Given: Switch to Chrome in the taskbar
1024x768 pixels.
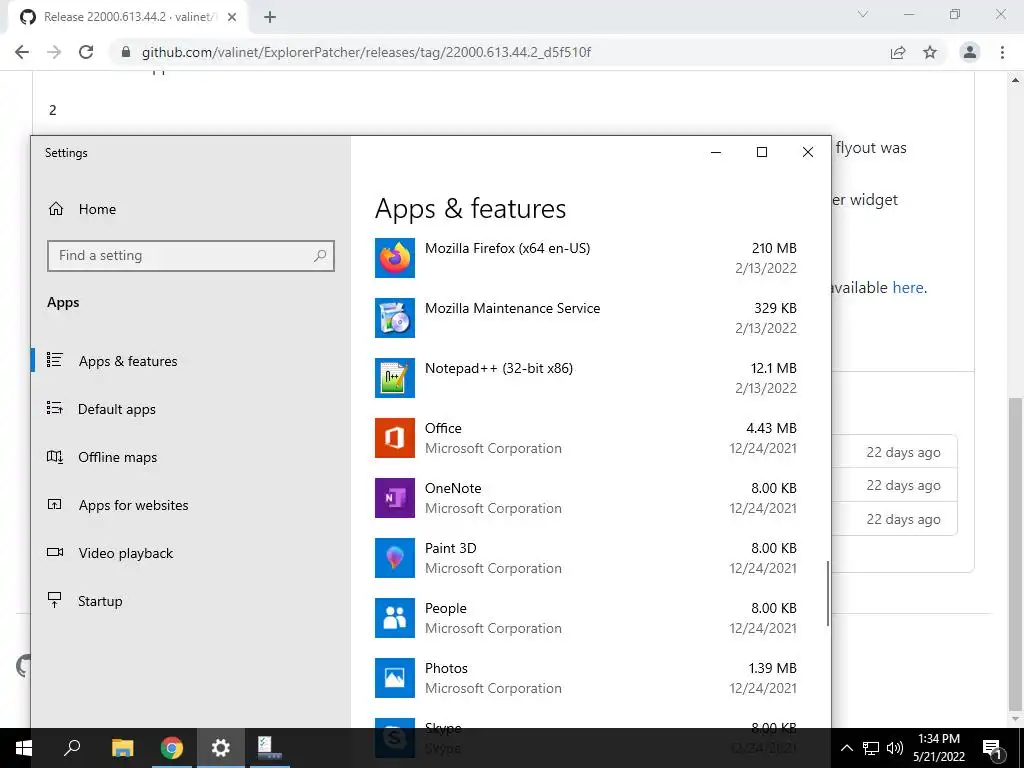Looking at the screenshot, I should (172, 748).
